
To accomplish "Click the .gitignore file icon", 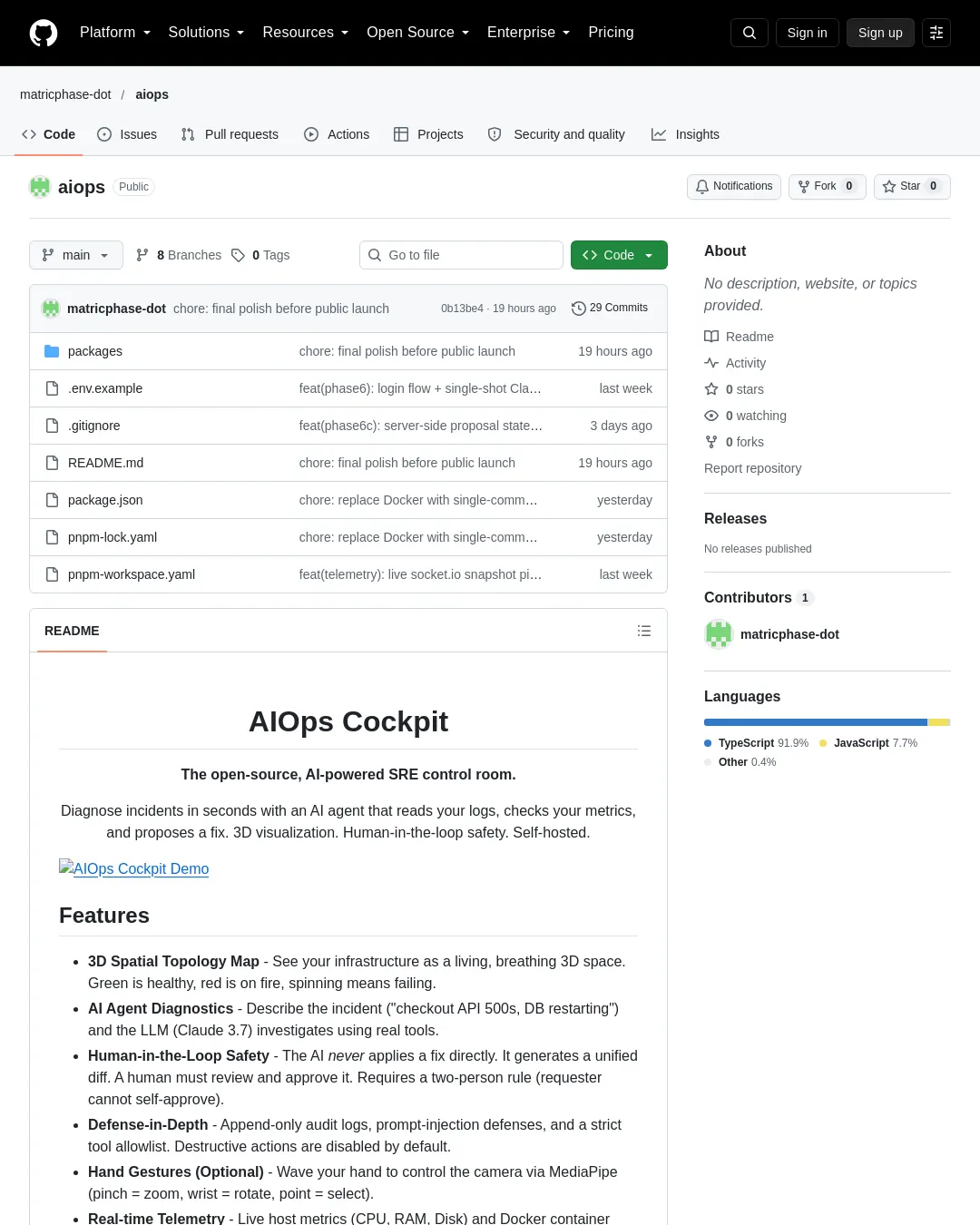I will [52, 426].
